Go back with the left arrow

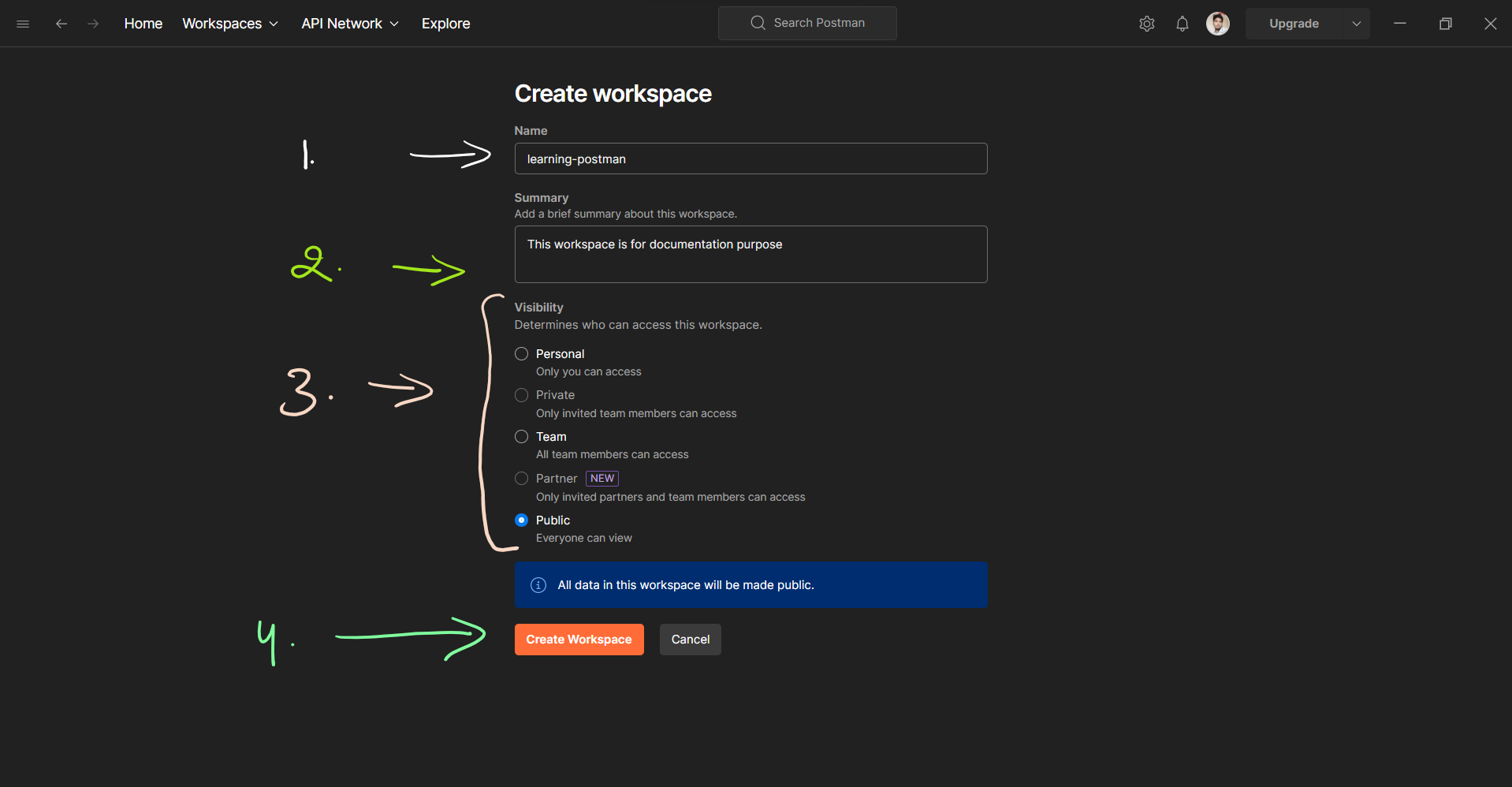point(61,24)
